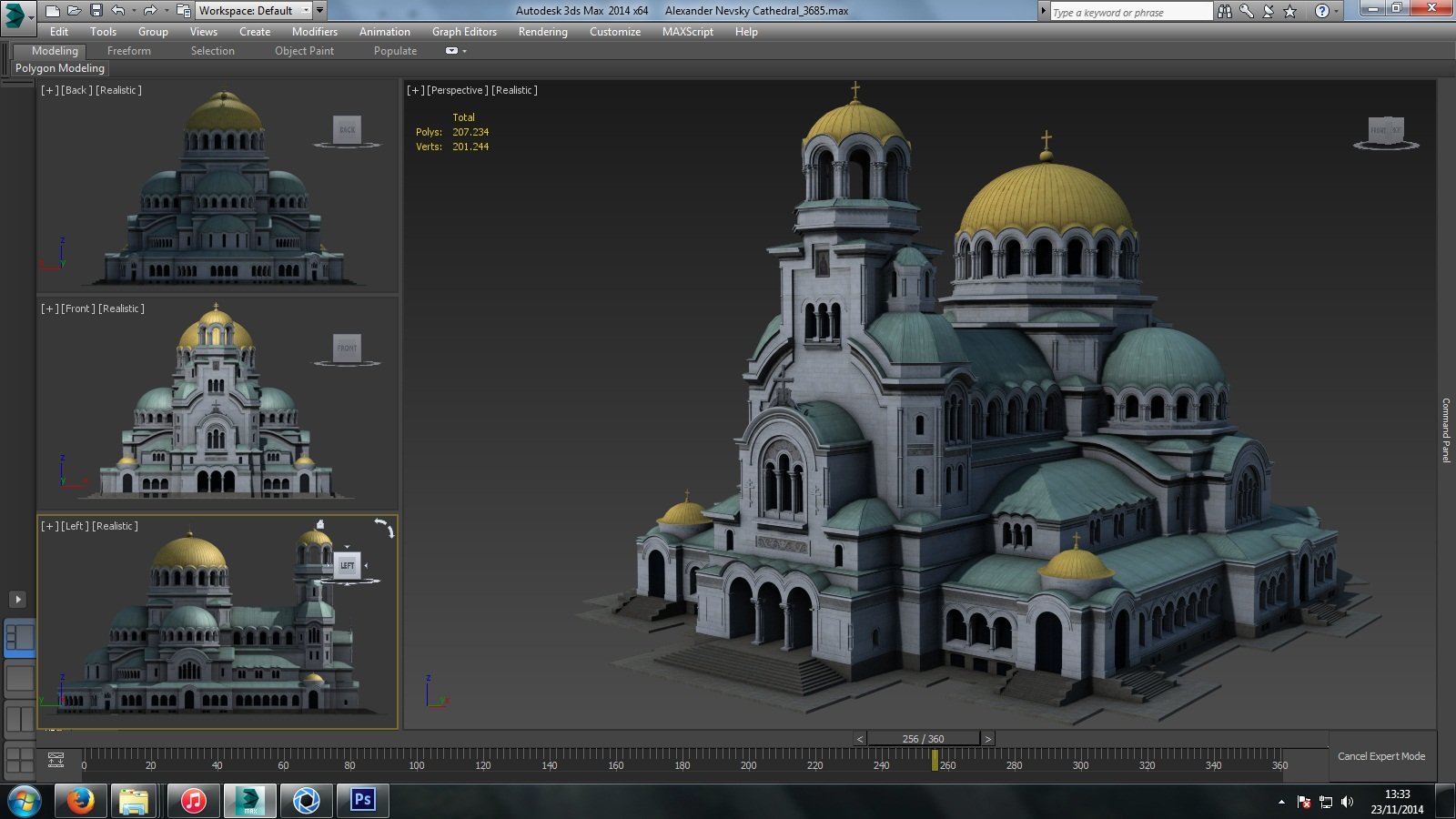Open the MAXScript menu
Viewport: 1456px width, 819px height.
point(688,31)
